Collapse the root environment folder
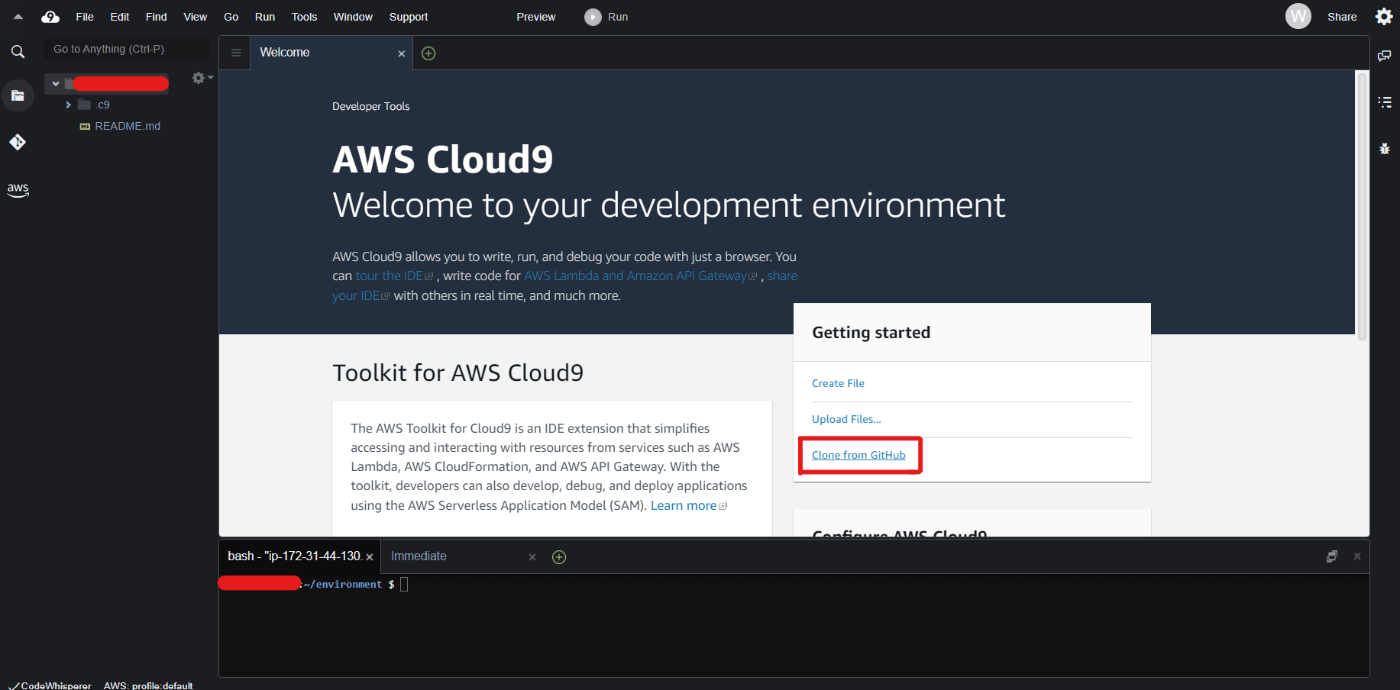Image resolution: width=1400 pixels, height=690 pixels. coord(56,84)
